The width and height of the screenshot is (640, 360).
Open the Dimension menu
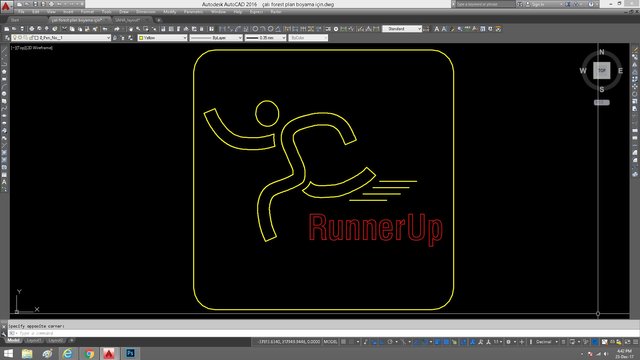tap(146, 12)
